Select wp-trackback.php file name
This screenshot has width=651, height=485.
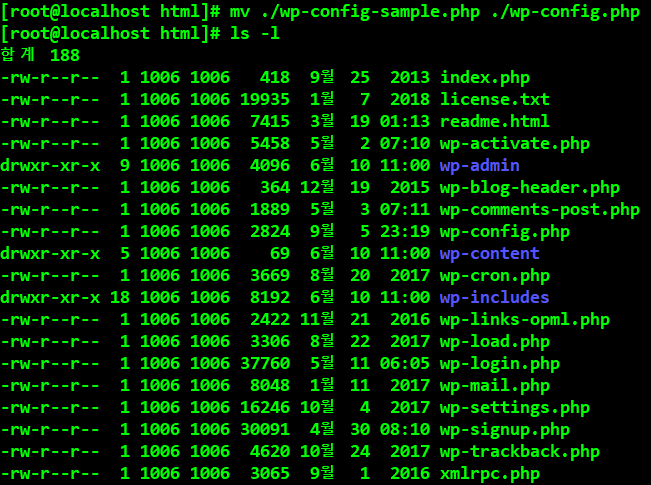(x=520, y=452)
